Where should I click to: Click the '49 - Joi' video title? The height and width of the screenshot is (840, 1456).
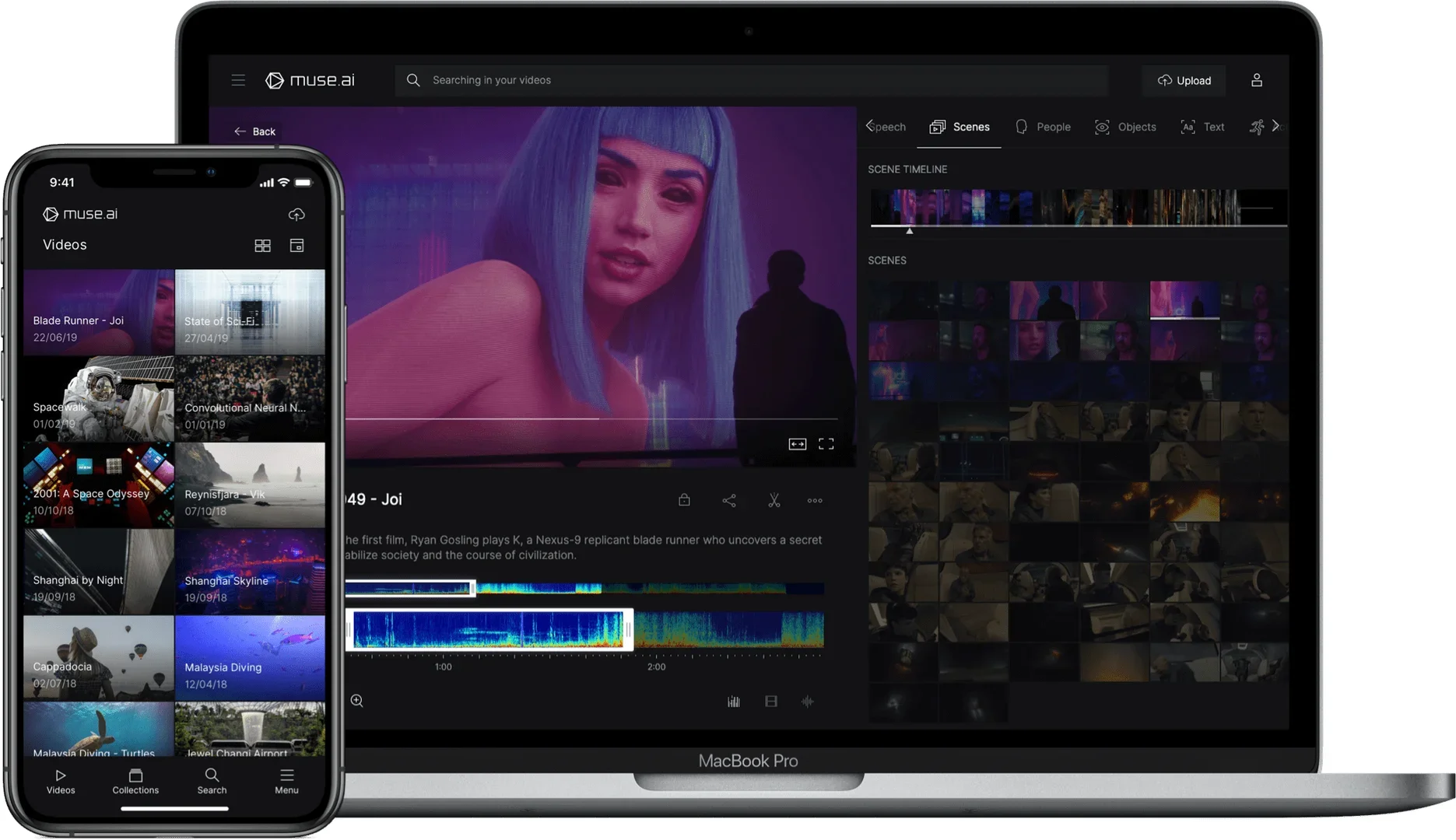click(x=374, y=499)
